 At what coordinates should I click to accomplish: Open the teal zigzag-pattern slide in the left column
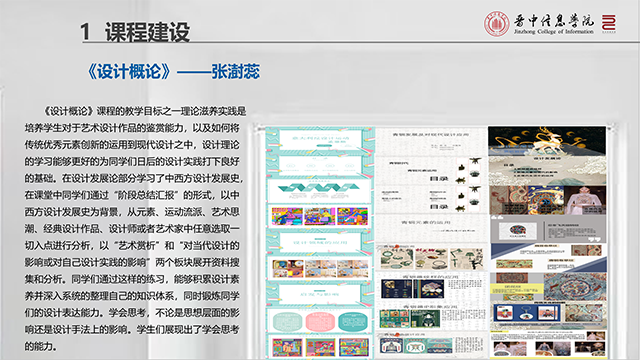pyautogui.click(x=320, y=191)
